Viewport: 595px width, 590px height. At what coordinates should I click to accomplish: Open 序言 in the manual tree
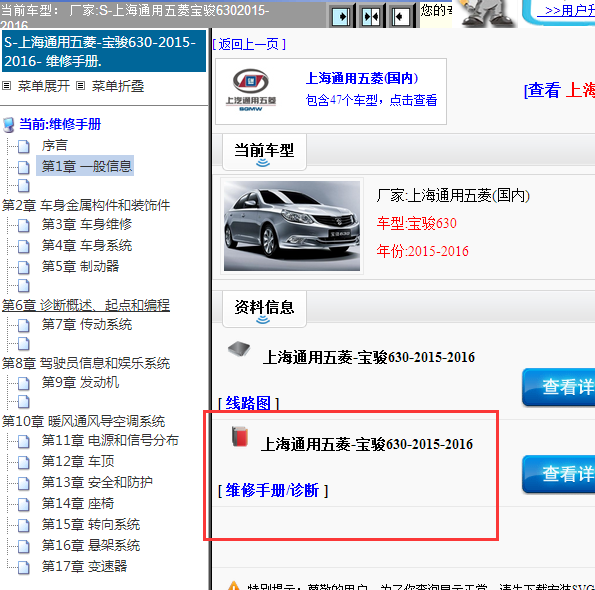coord(55,146)
